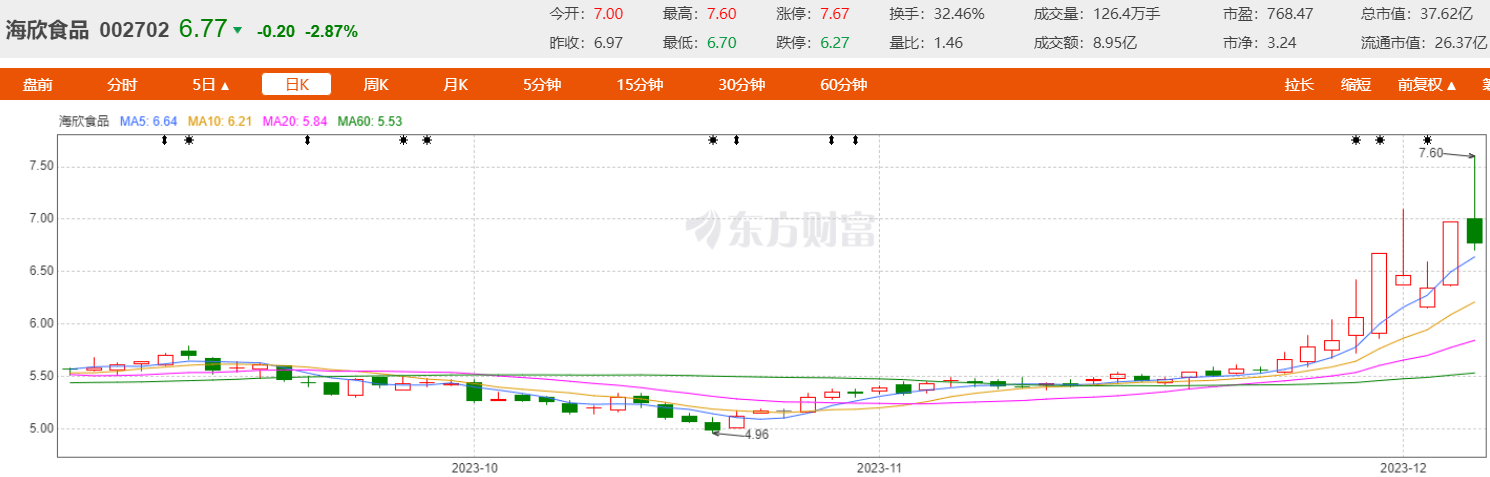Click the 涨停 value 7.67
The width and height of the screenshot is (1490, 477).
tap(834, 14)
